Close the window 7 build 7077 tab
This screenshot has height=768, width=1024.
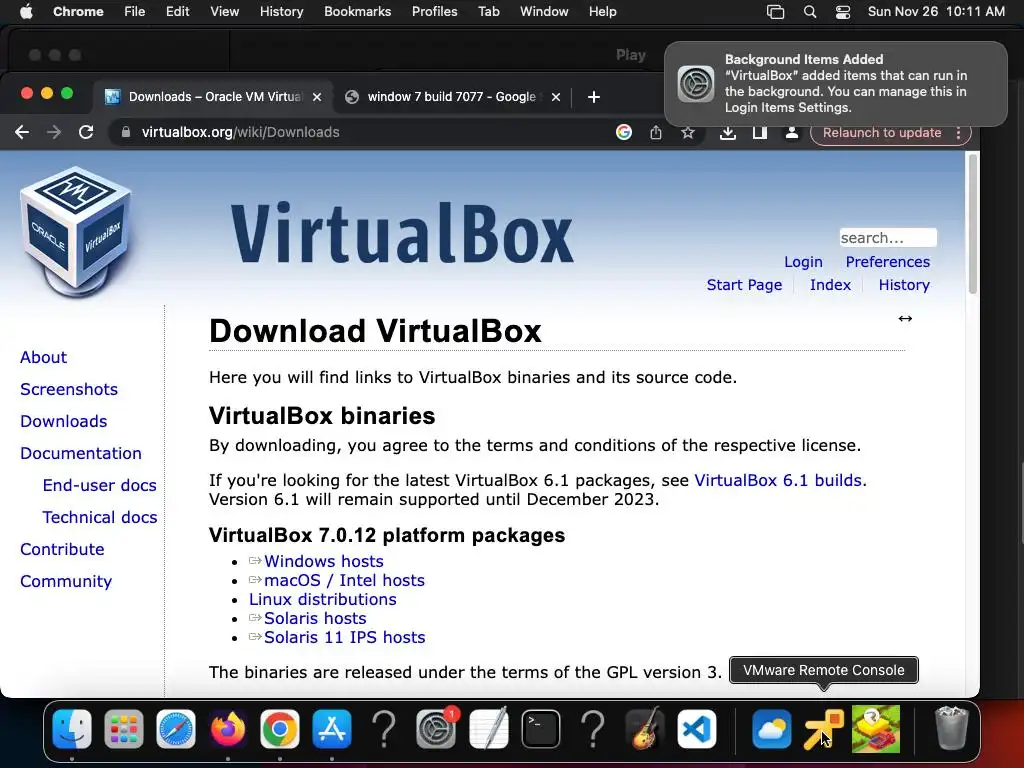(x=556, y=97)
